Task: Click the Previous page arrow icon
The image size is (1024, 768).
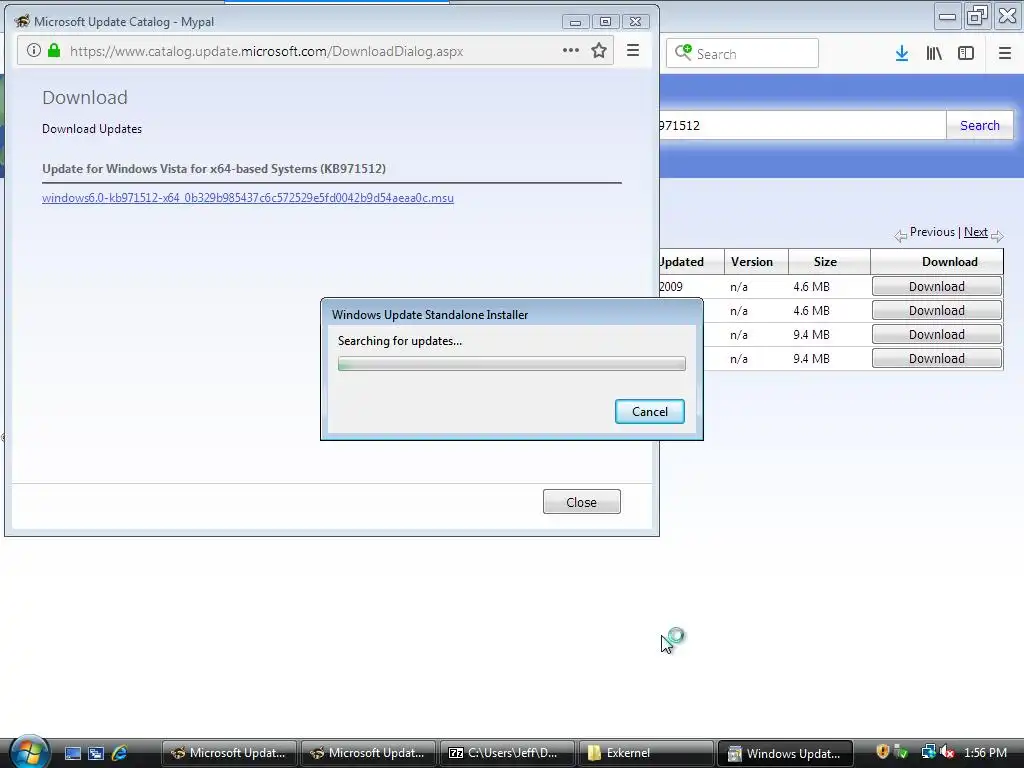Action: [x=901, y=236]
